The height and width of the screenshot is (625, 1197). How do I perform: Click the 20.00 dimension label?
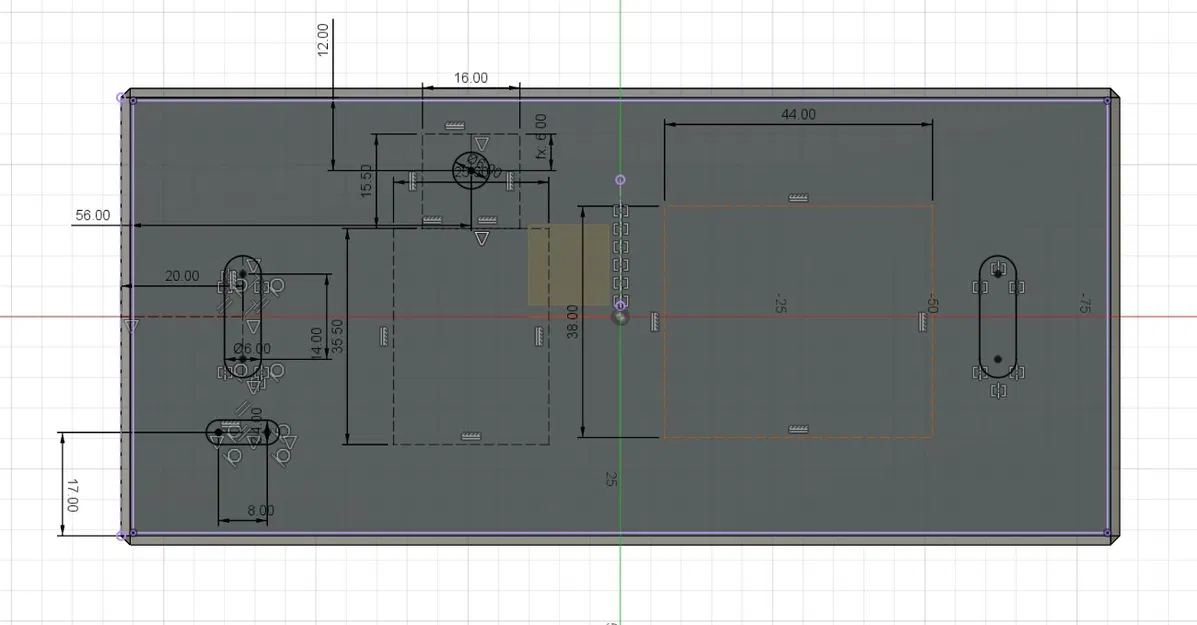(x=182, y=276)
